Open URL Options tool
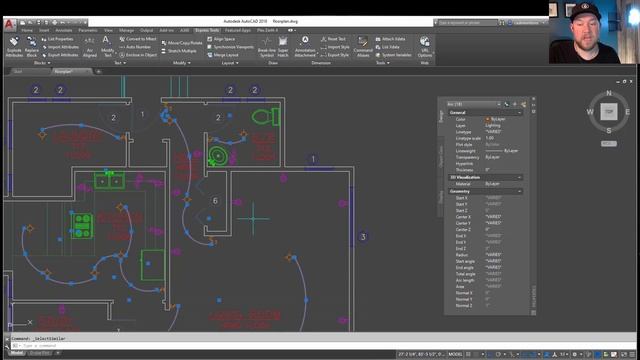The image size is (640, 360). tap(424, 47)
